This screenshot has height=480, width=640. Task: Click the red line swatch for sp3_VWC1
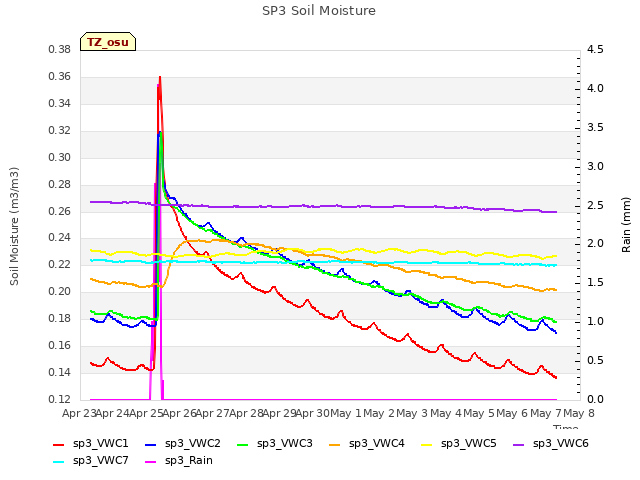point(59,445)
